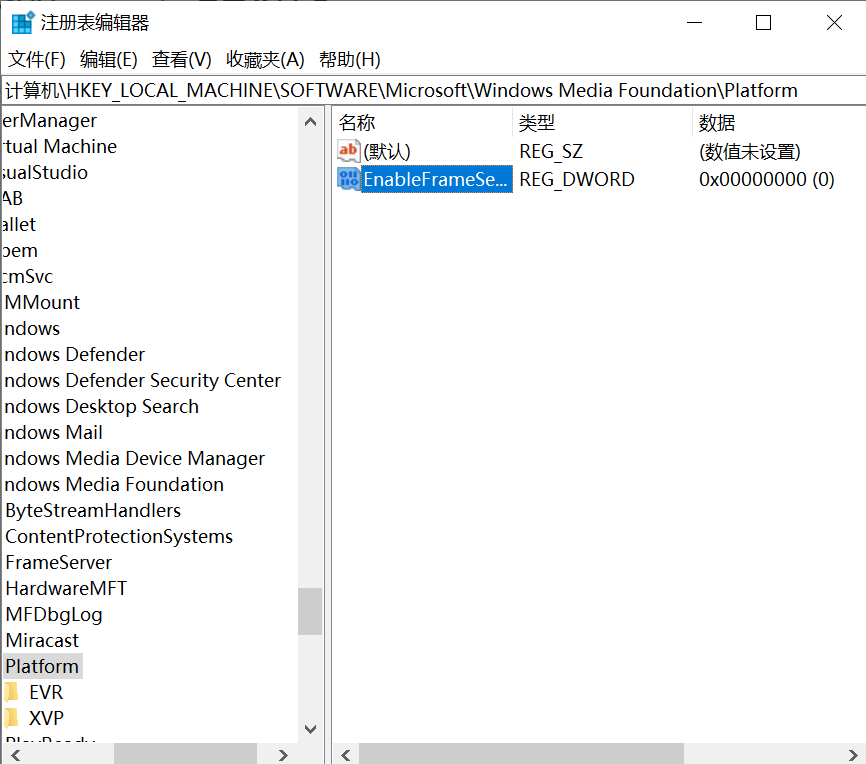Select the MMount key row

tap(42, 303)
